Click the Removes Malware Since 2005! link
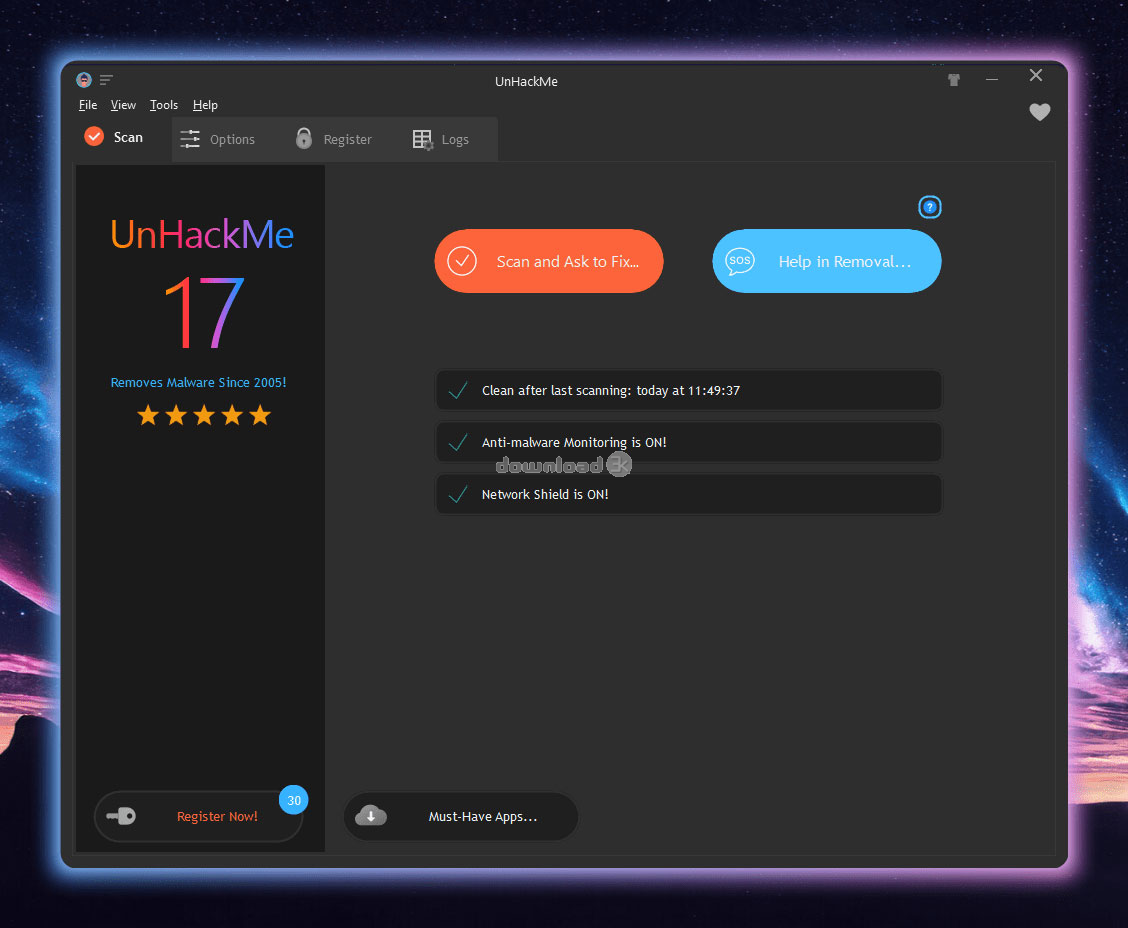This screenshot has height=928, width=1128. pos(199,383)
